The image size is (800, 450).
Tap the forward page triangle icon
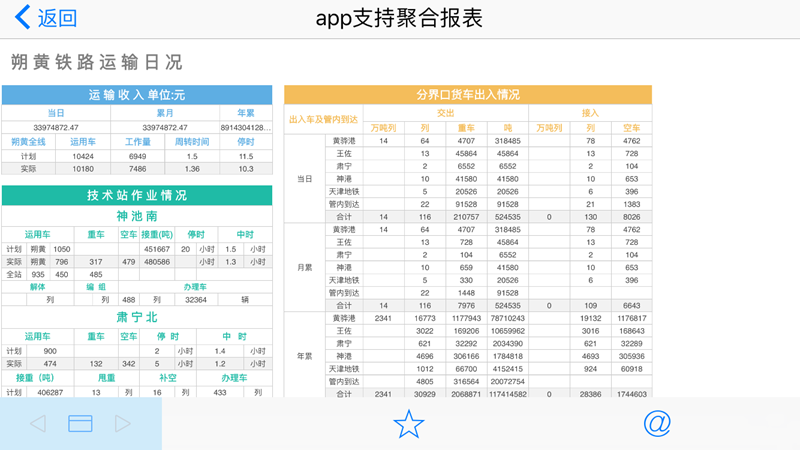[122, 423]
